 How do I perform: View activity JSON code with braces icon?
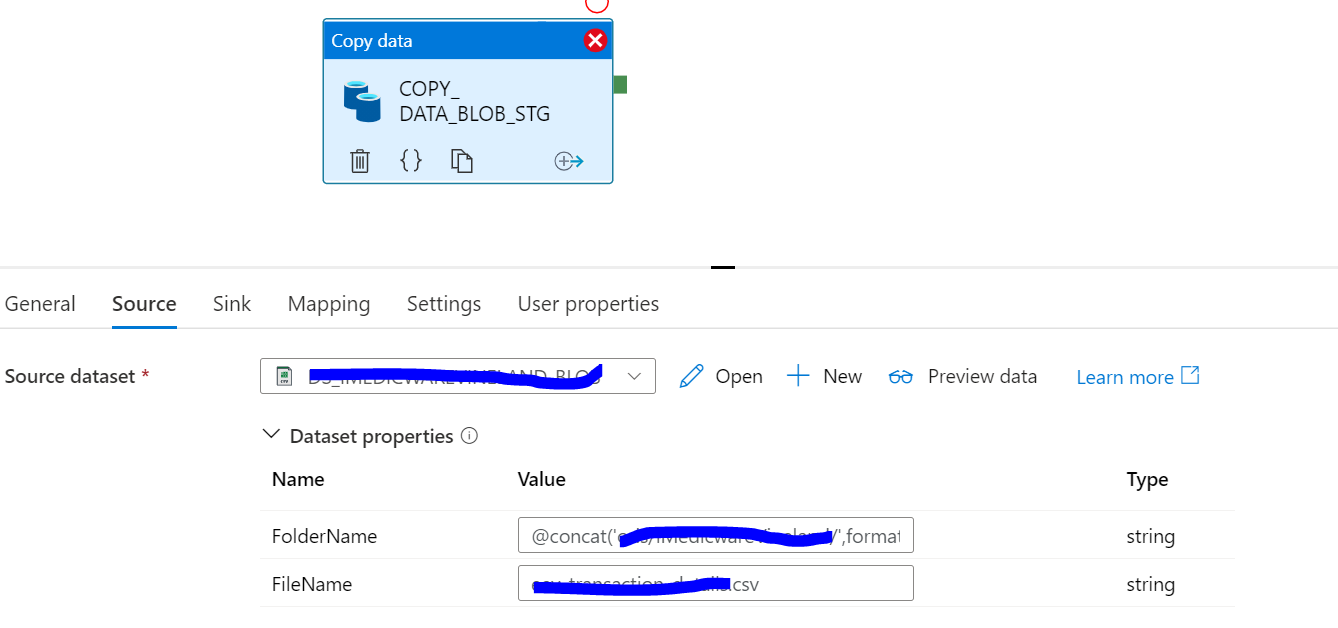click(x=411, y=160)
